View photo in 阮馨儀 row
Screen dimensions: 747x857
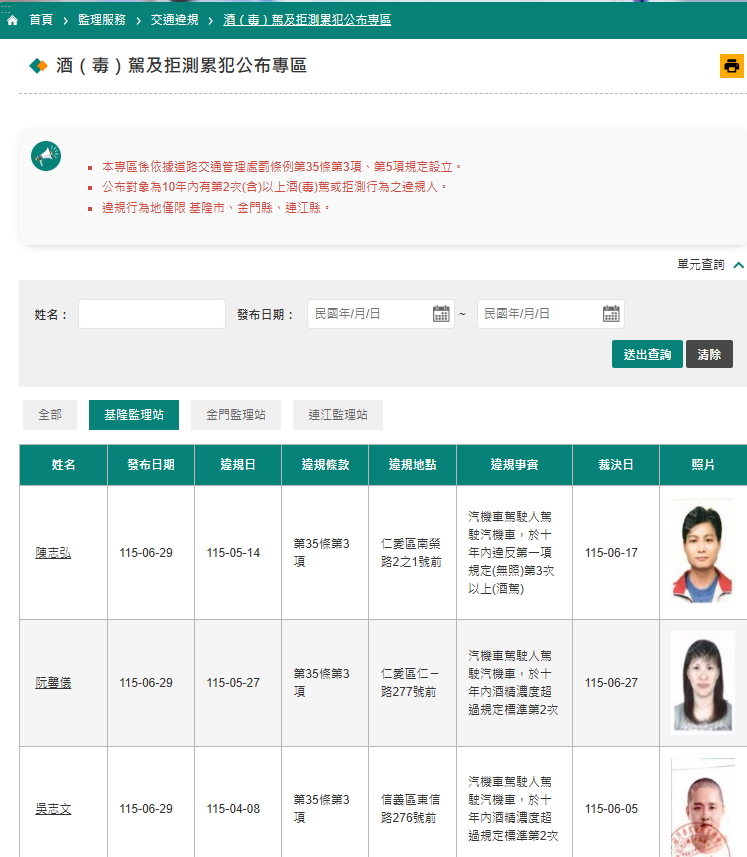pyautogui.click(x=703, y=682)
